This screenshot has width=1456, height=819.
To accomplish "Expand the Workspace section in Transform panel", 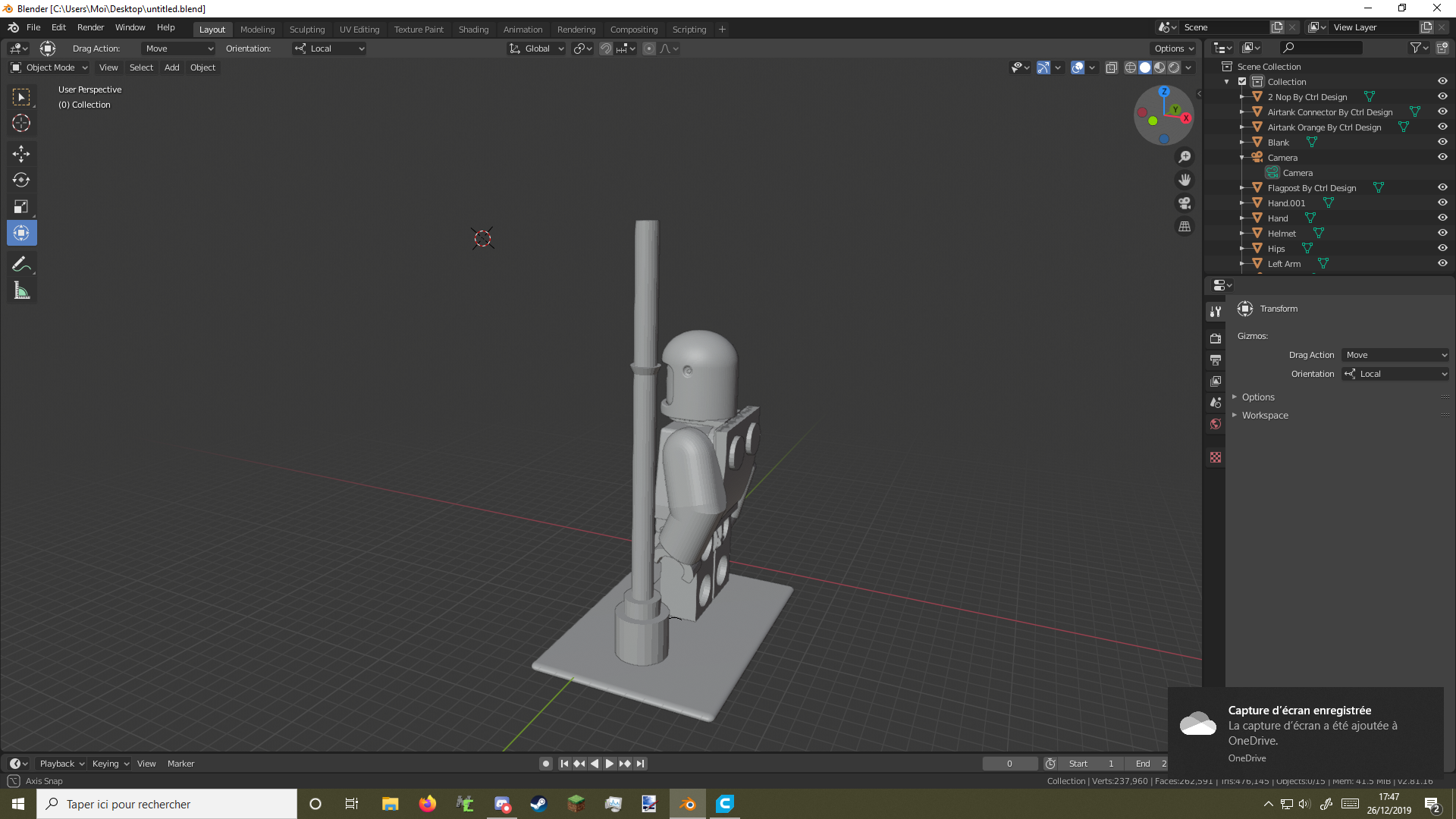I will tap(1264, 415).
